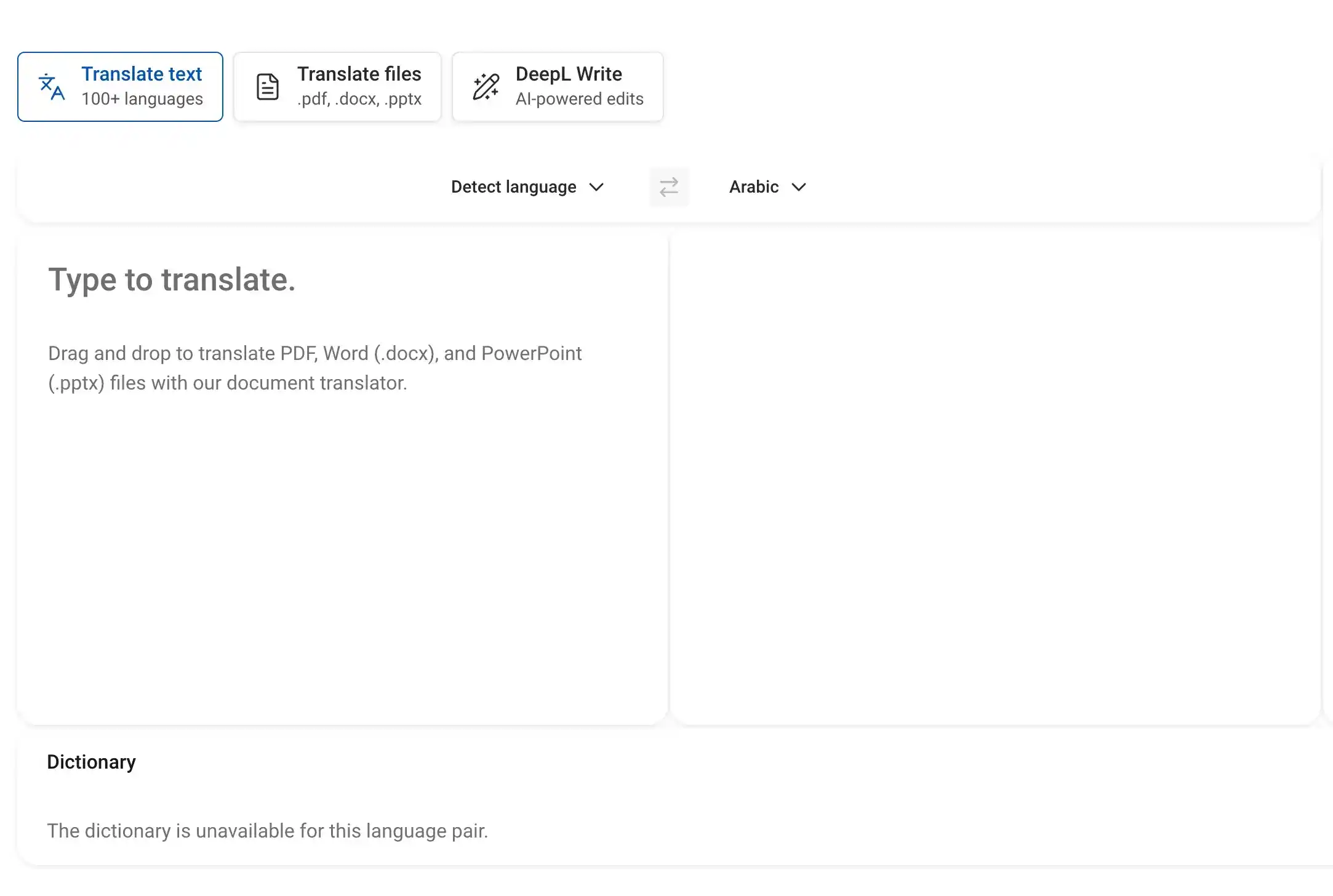Click the chevron icon next to Arabic
This screenshot has height=896, width=1333.
coord(799,187)
